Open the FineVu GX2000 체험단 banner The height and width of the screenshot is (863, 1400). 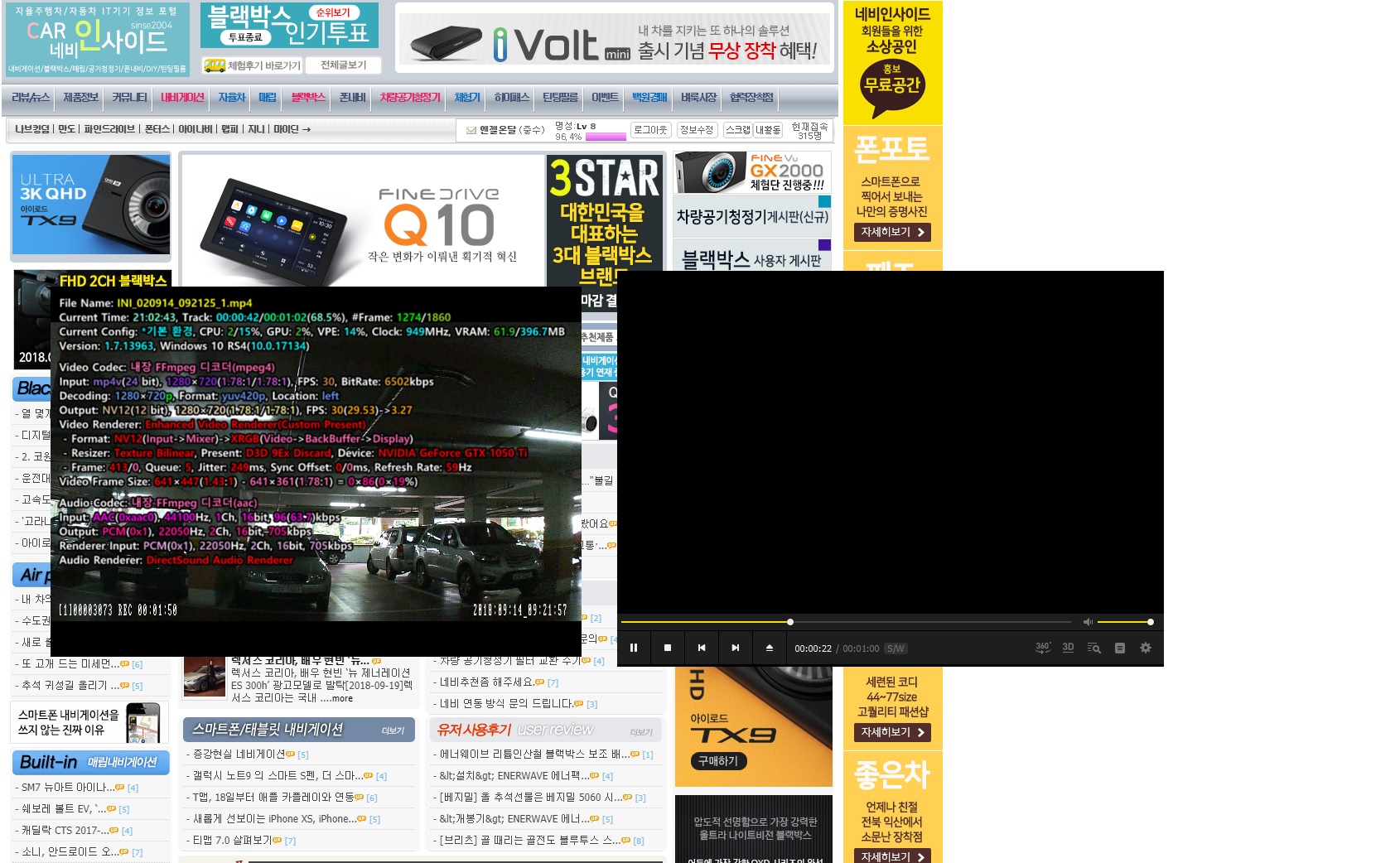tap(752, 172)
